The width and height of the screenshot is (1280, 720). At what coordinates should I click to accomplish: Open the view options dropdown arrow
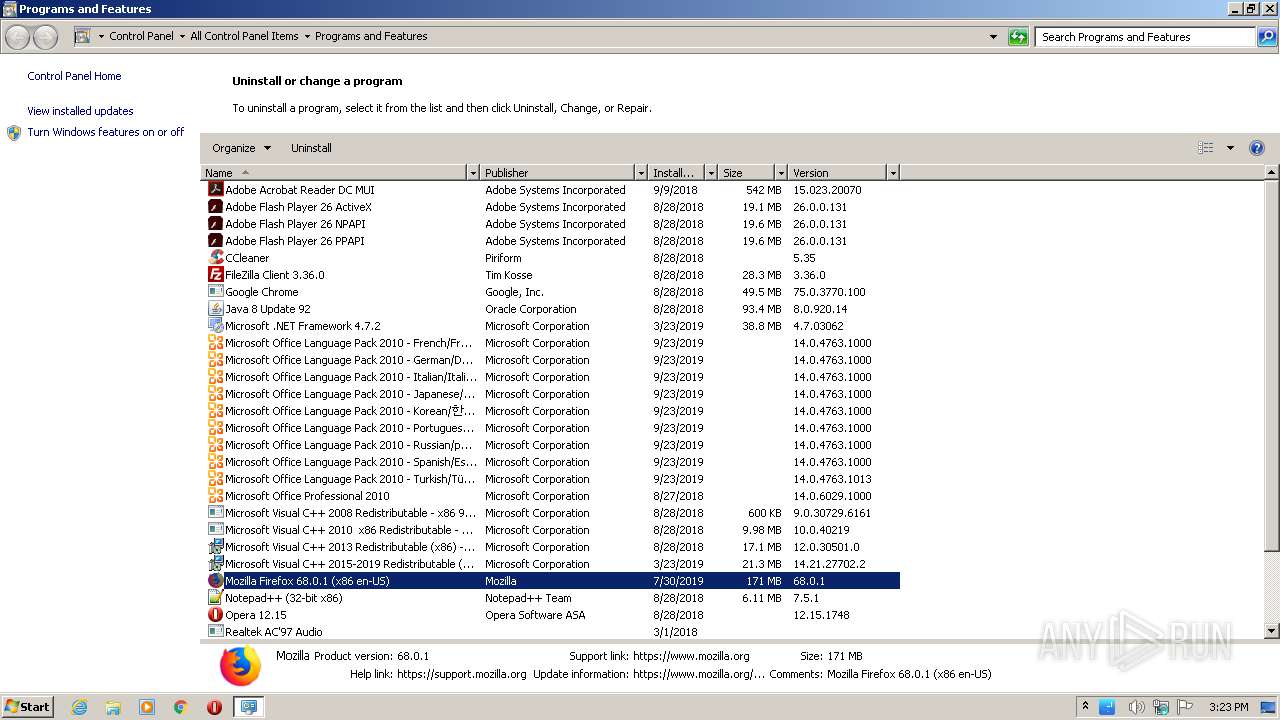click(x=1230, y=148)
